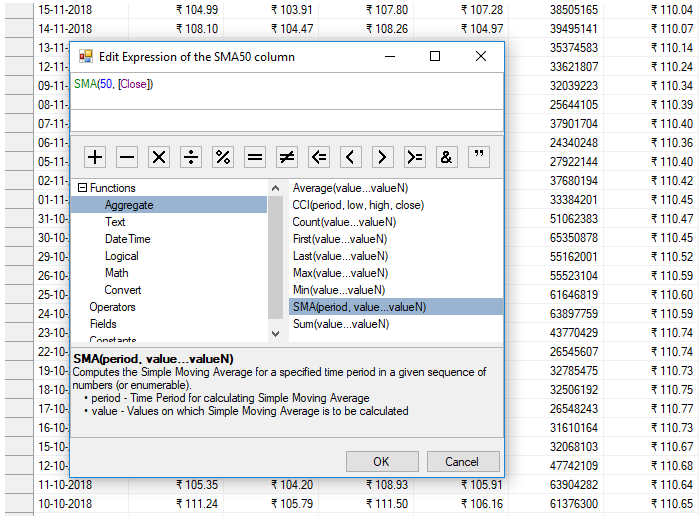699x518 pixels.
Task: Select the Text function category
Action: click(x=115, y=222)
